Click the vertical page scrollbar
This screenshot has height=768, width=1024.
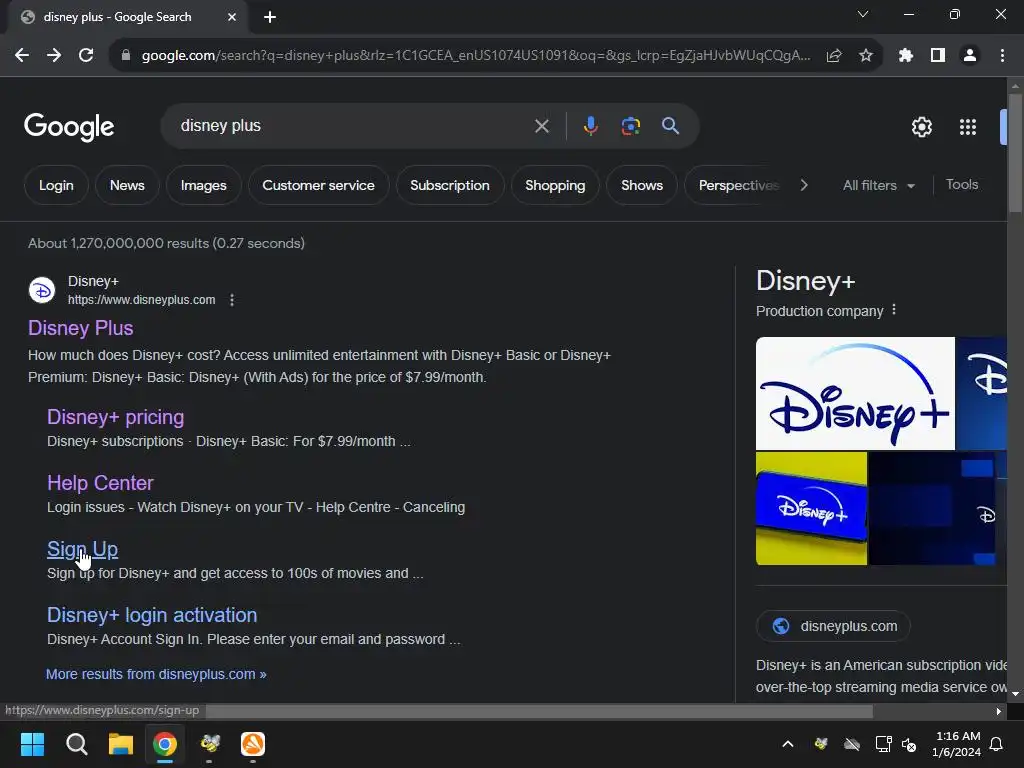click(1015, 153)
